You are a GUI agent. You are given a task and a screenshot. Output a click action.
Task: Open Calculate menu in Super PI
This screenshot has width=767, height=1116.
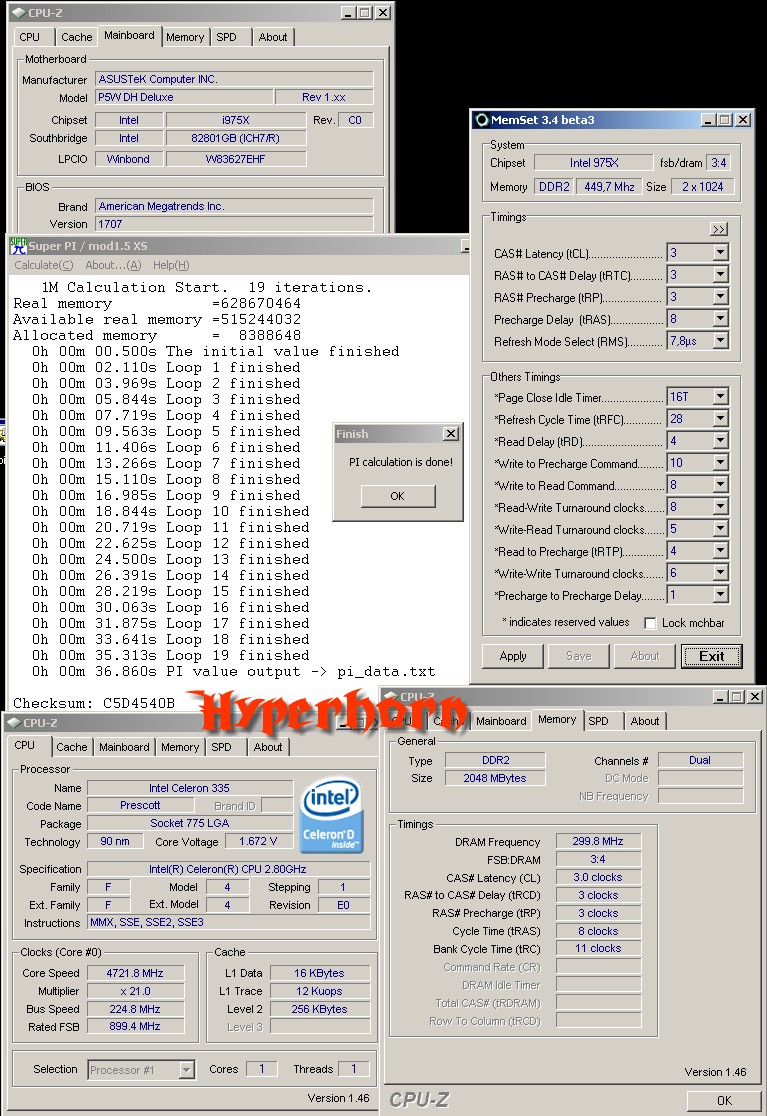tap(43, 265)
